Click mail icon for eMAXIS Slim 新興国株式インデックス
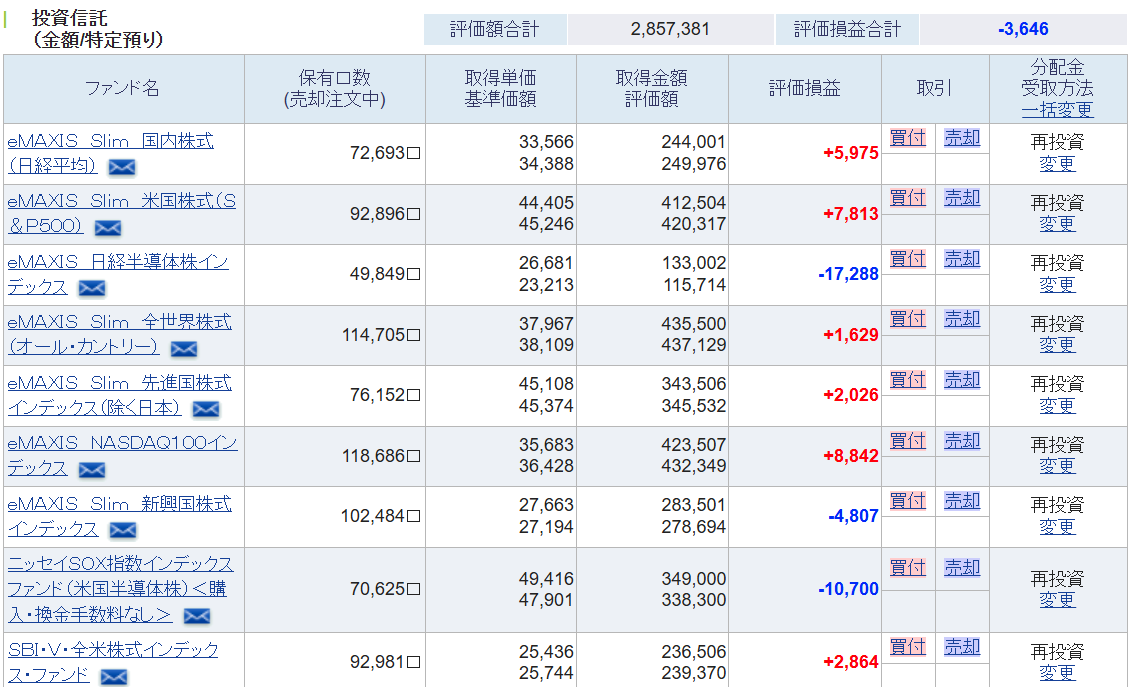This screenshot has width=1133, height=687. click(123, 531)
